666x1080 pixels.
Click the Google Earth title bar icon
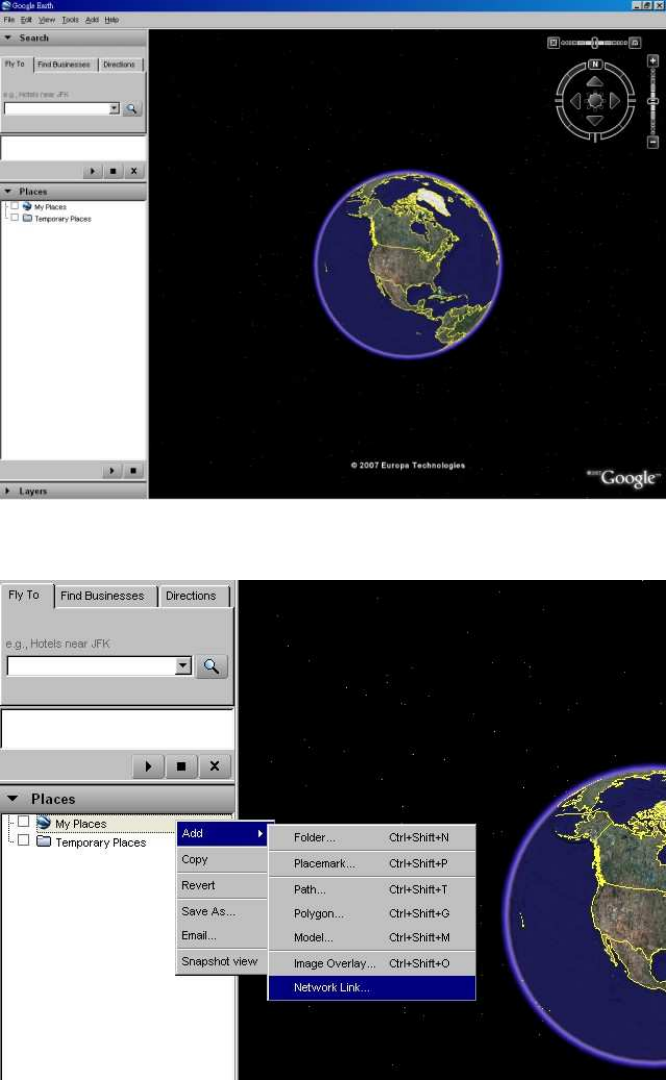(6, 6)
